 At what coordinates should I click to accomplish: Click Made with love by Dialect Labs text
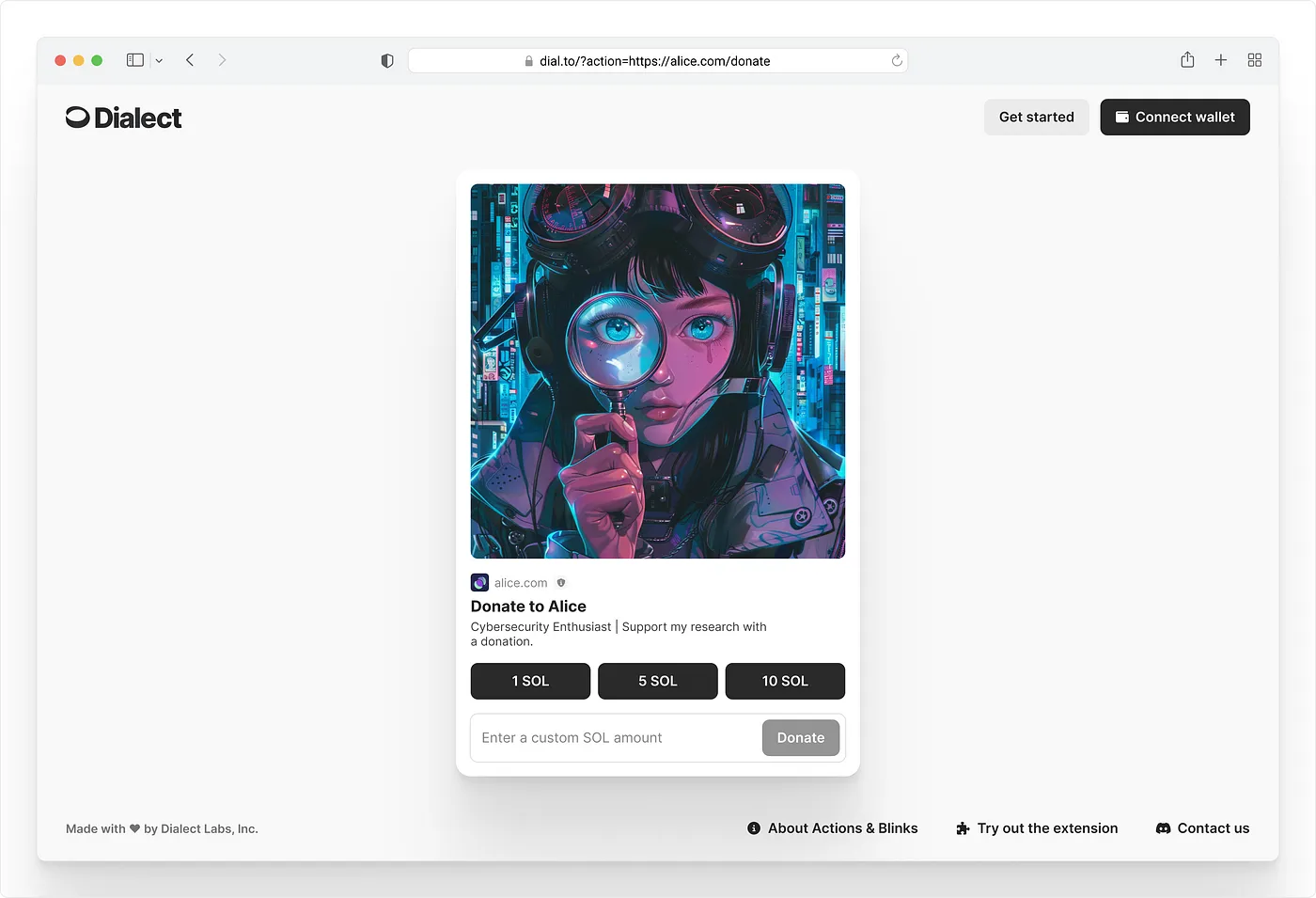tap(162, 828)
